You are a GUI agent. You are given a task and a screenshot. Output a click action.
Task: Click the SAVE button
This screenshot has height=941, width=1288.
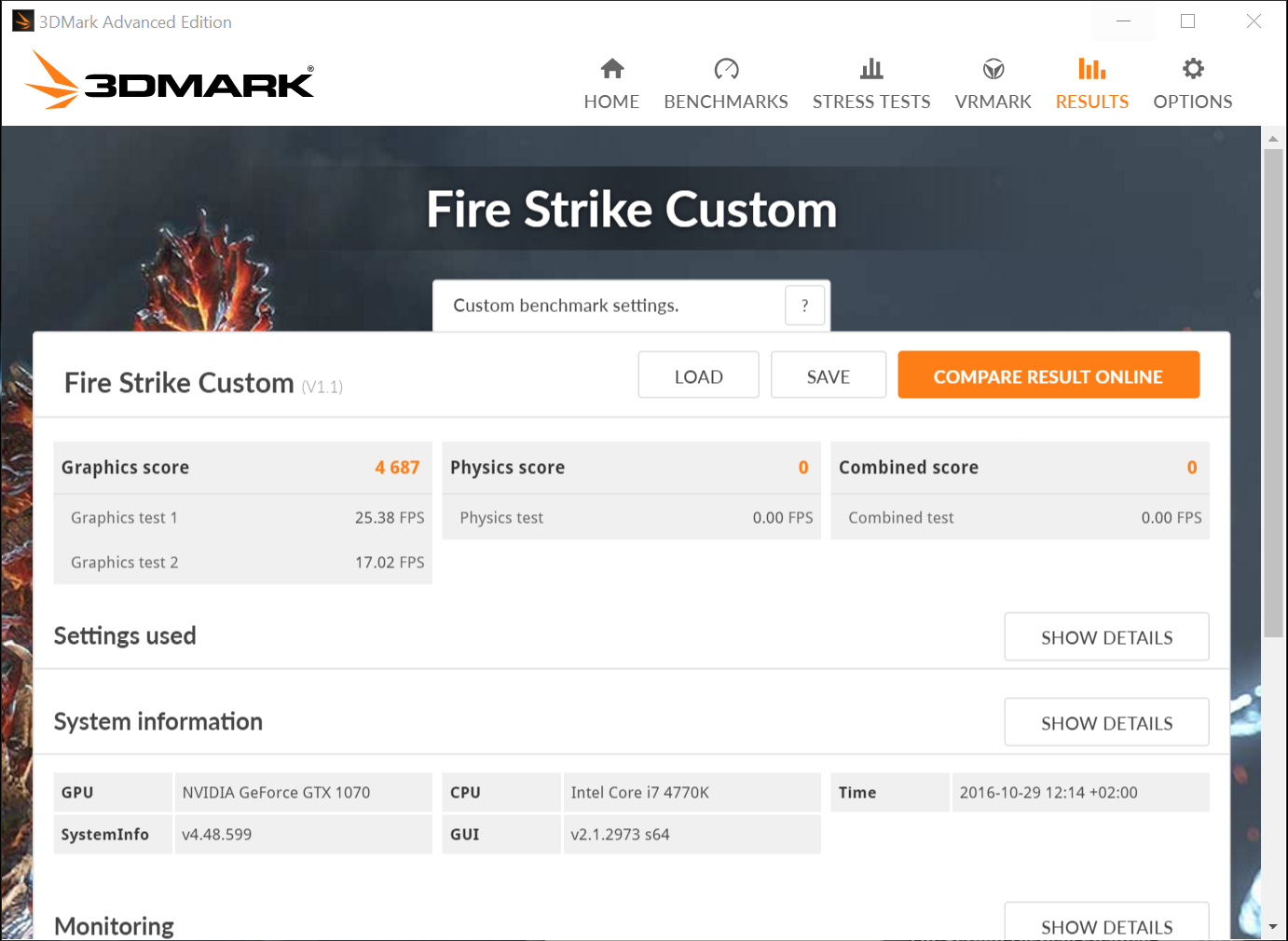click(829, 375)
